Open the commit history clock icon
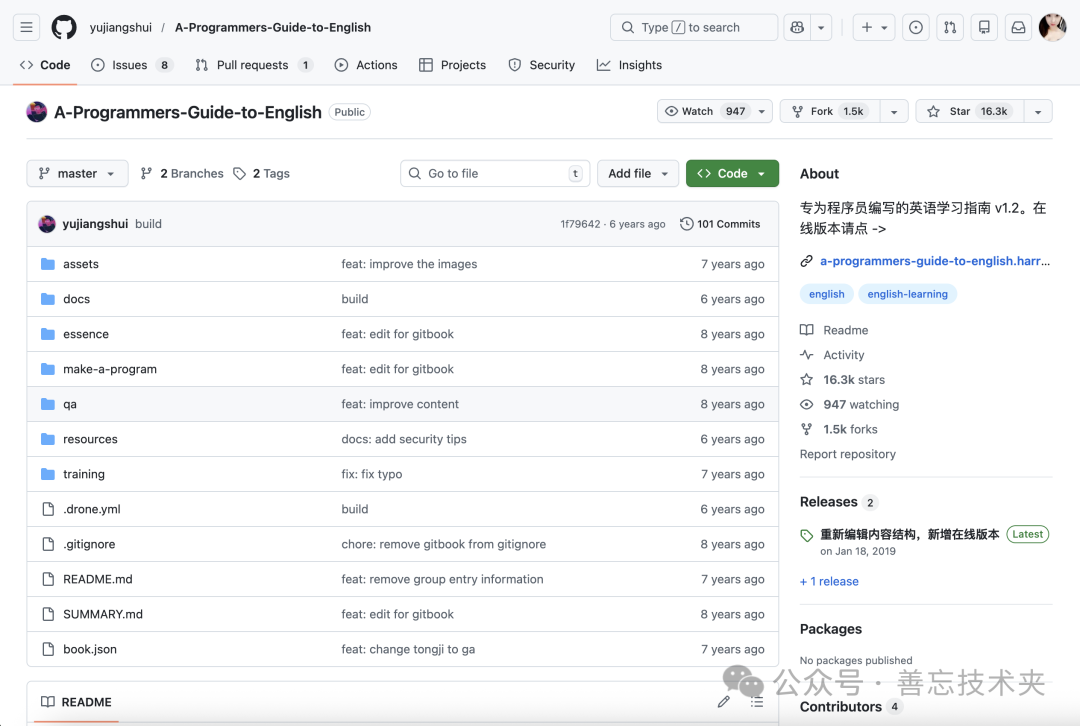Viewport: 1080px width, 726px height. [x=685, y=223]
